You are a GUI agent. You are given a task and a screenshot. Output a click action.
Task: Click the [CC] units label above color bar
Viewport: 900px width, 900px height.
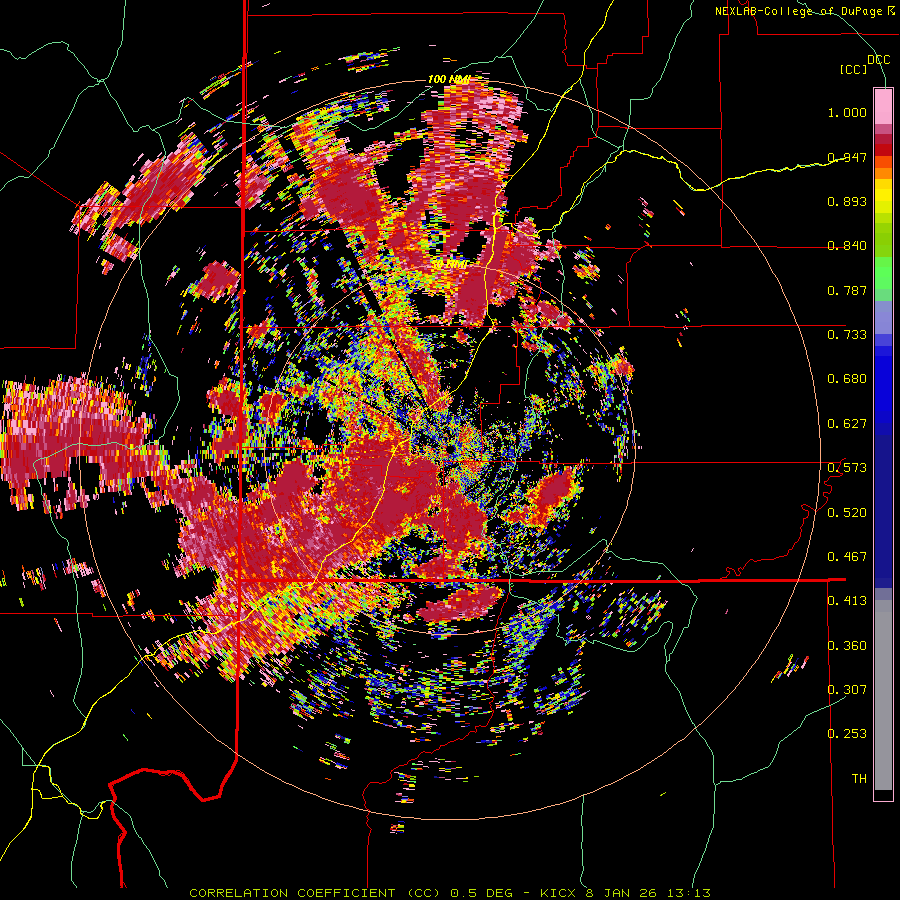[854, 69]
